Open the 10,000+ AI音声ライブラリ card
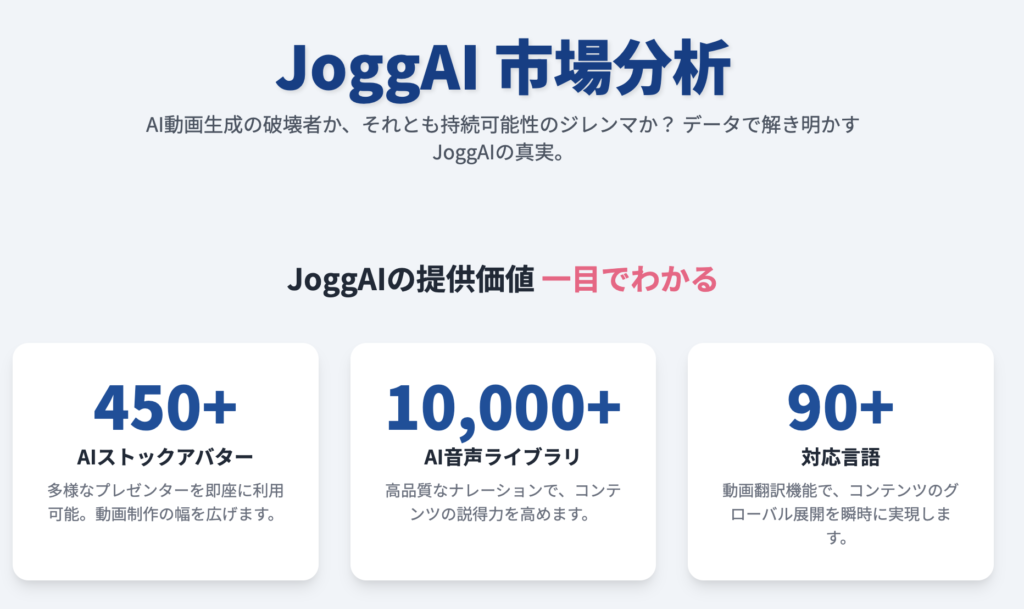This screenshot has height=609, width=1024. (x=503, y=461)
